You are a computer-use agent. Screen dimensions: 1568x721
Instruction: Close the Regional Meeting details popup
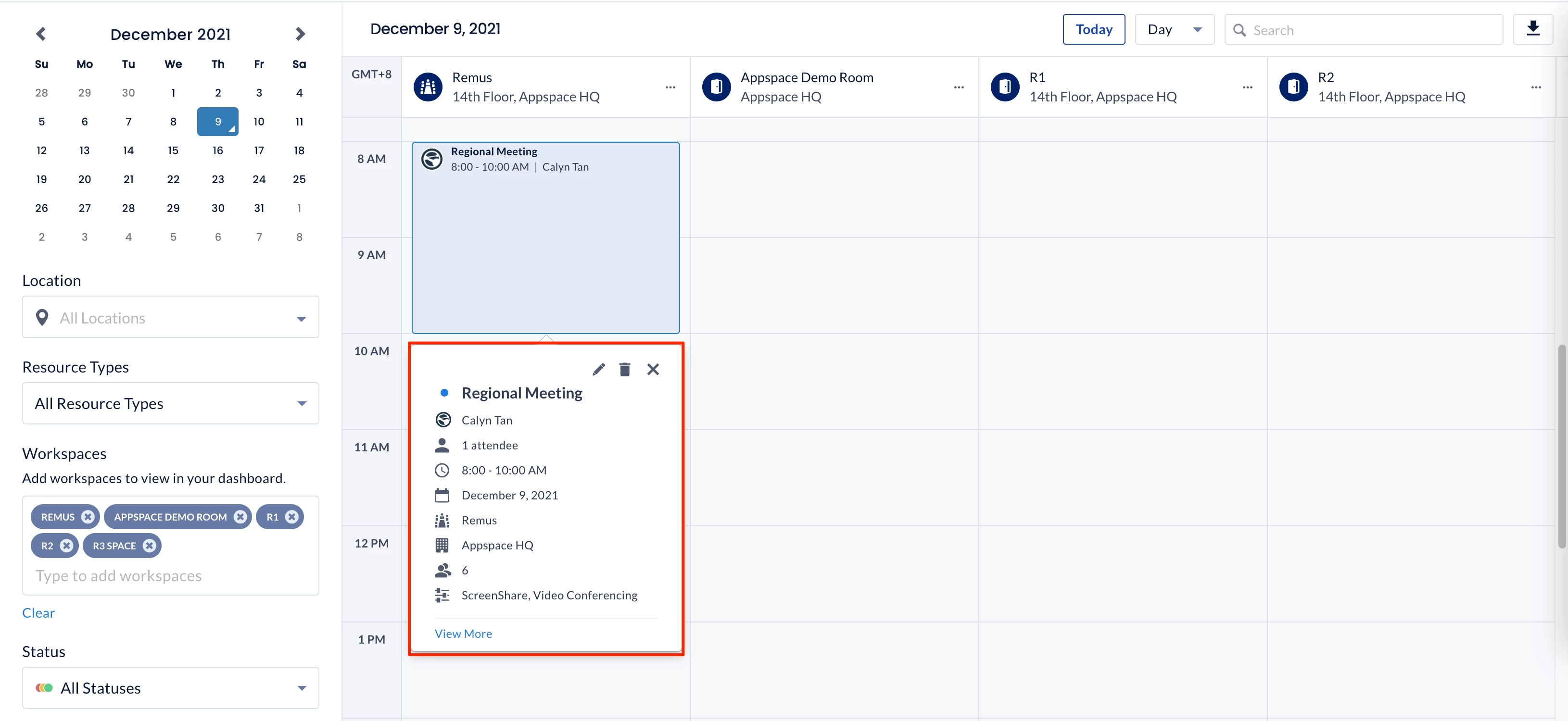[x=653, y=369]
